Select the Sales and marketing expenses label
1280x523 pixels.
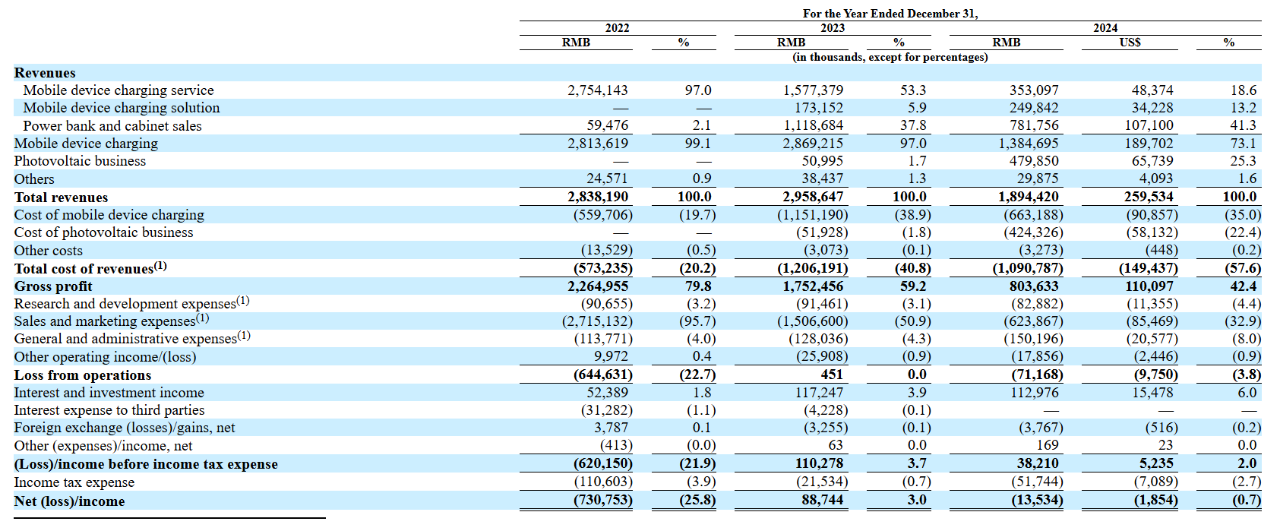(105, 322)
